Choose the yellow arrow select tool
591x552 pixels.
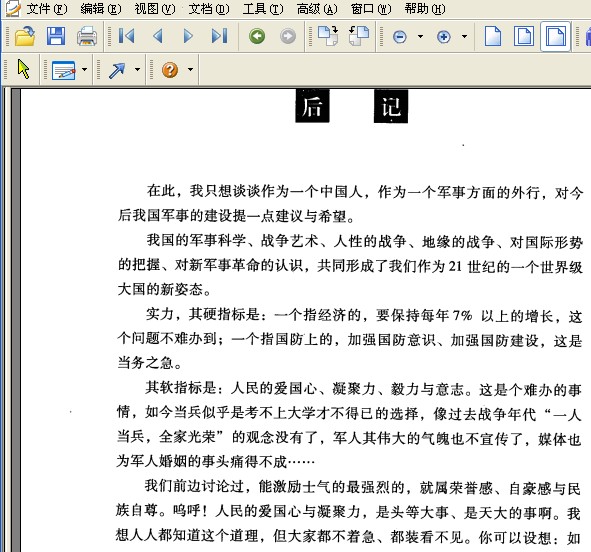(23, 69)
